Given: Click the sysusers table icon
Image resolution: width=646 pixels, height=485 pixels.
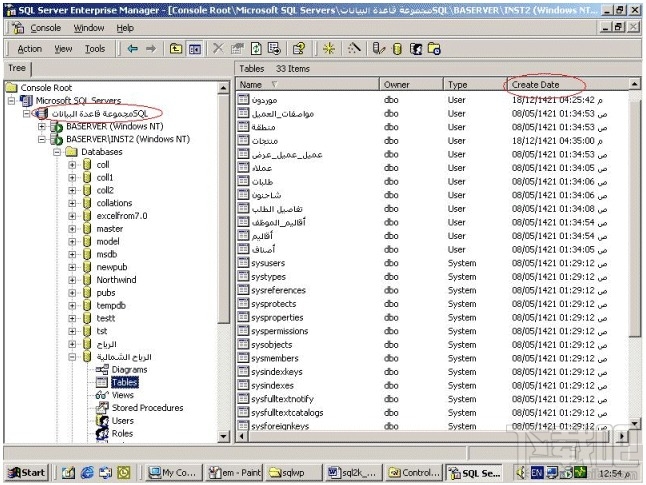Looking at the screenshot, I should tap(243, 262).
